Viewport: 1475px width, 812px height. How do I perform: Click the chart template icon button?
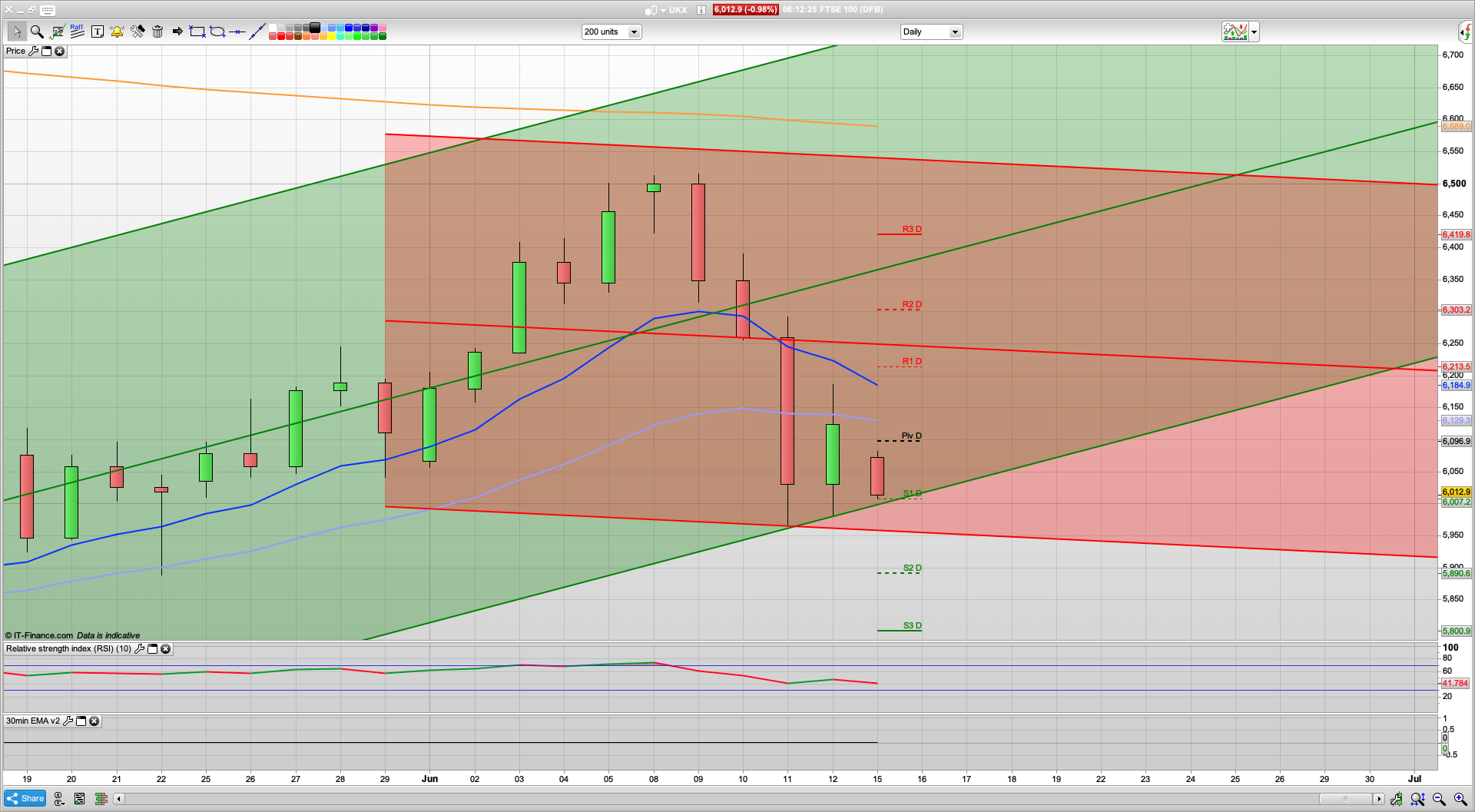(1235, 31)
